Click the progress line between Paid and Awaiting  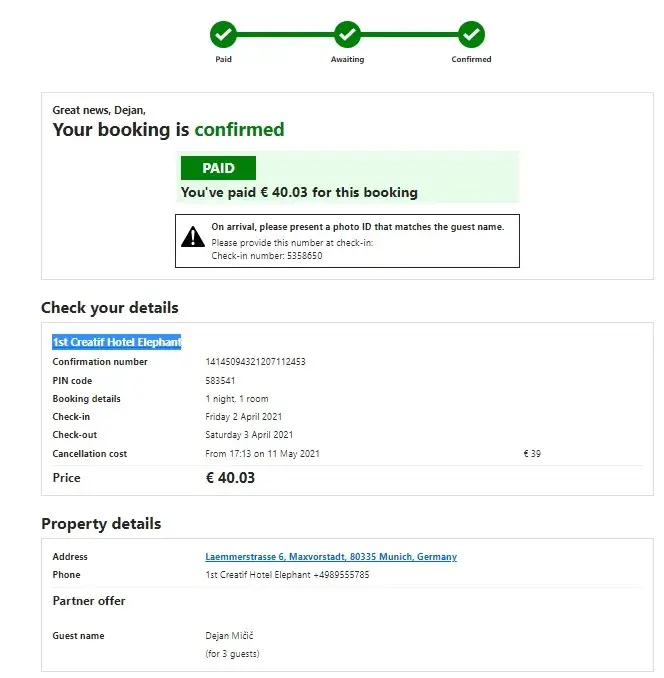285,35
